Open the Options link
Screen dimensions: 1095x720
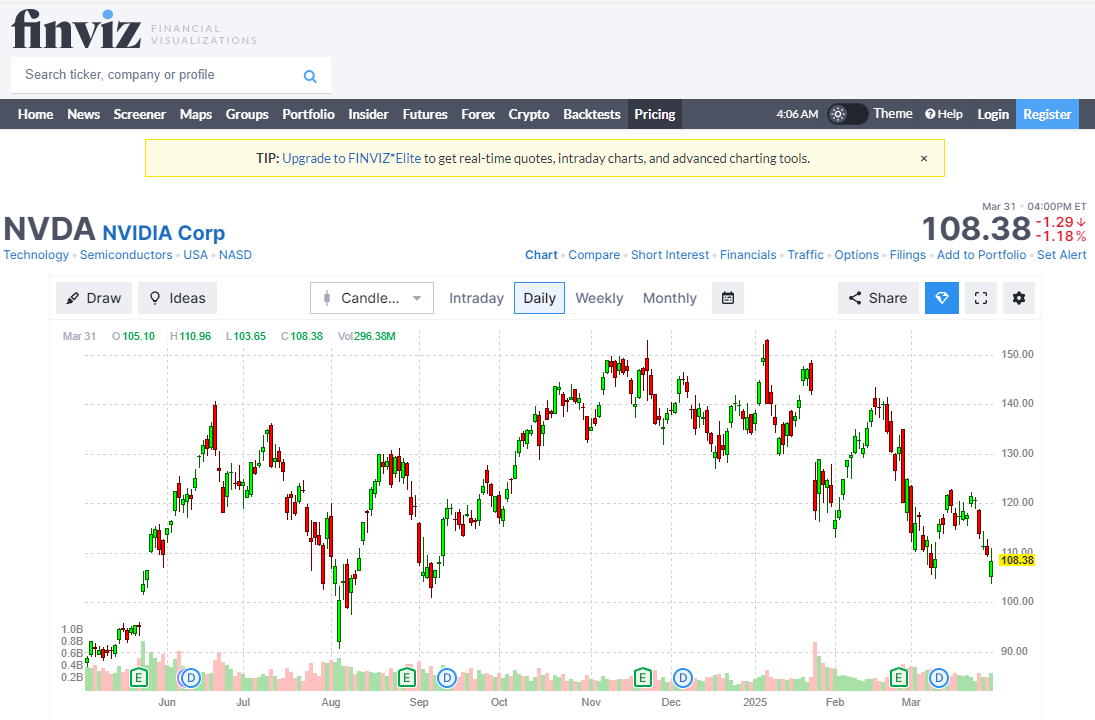[857, 255]
